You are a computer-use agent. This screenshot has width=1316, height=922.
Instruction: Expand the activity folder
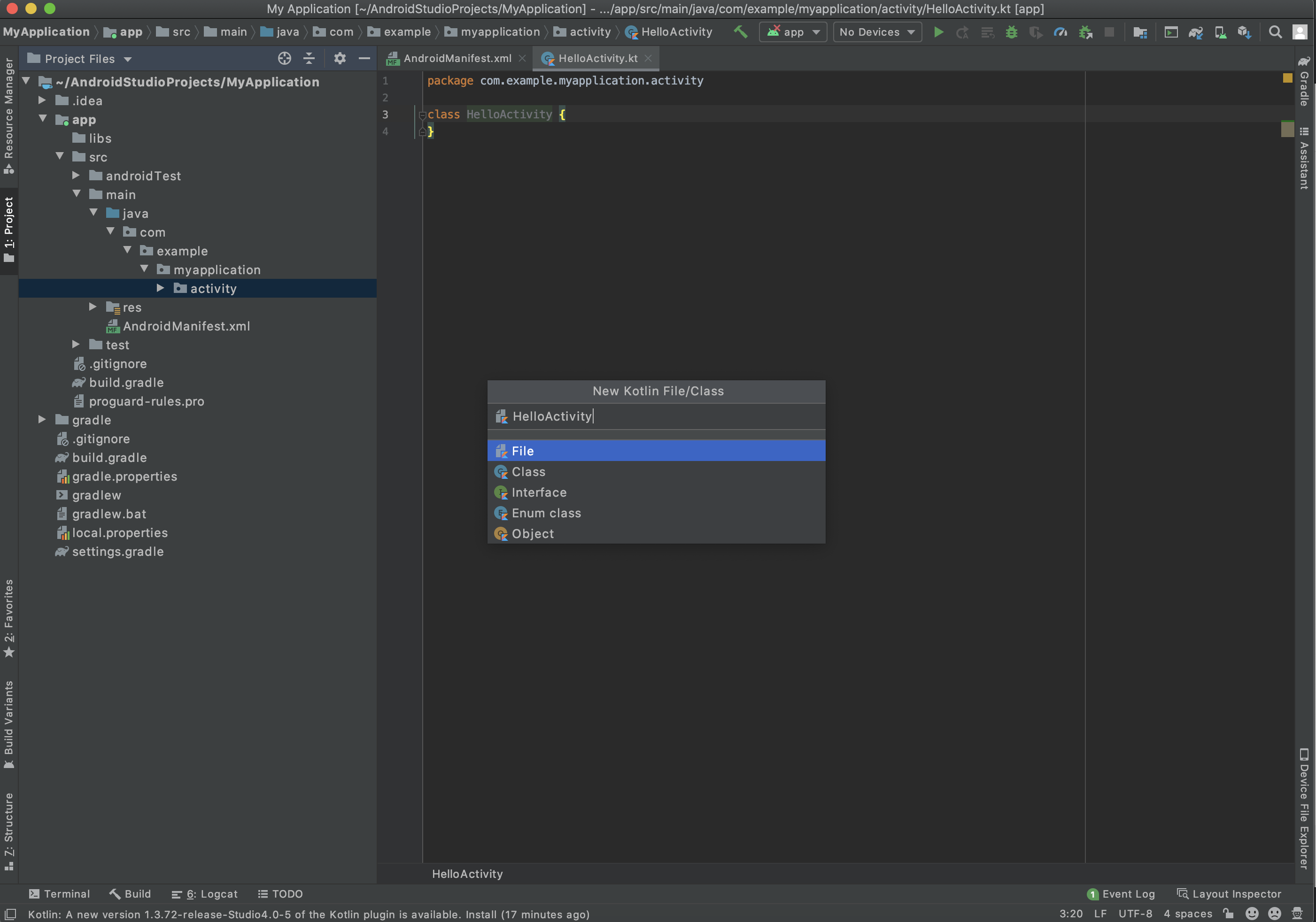pos(161,288)
